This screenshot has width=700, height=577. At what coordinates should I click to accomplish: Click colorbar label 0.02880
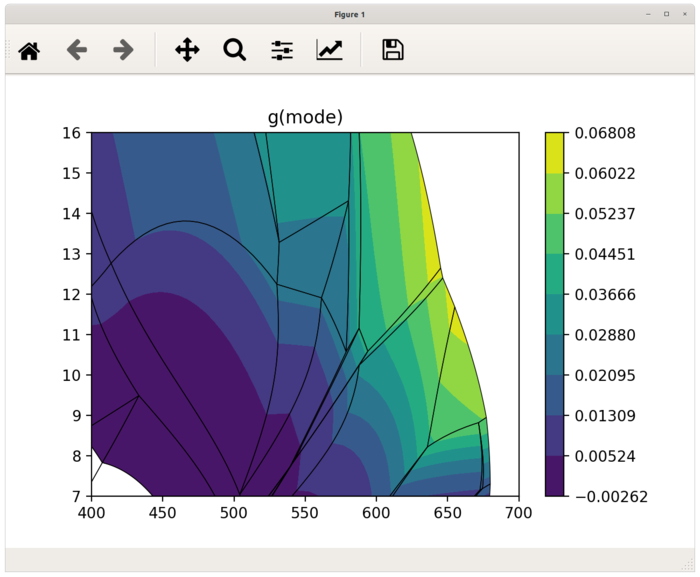coord(605,335)
